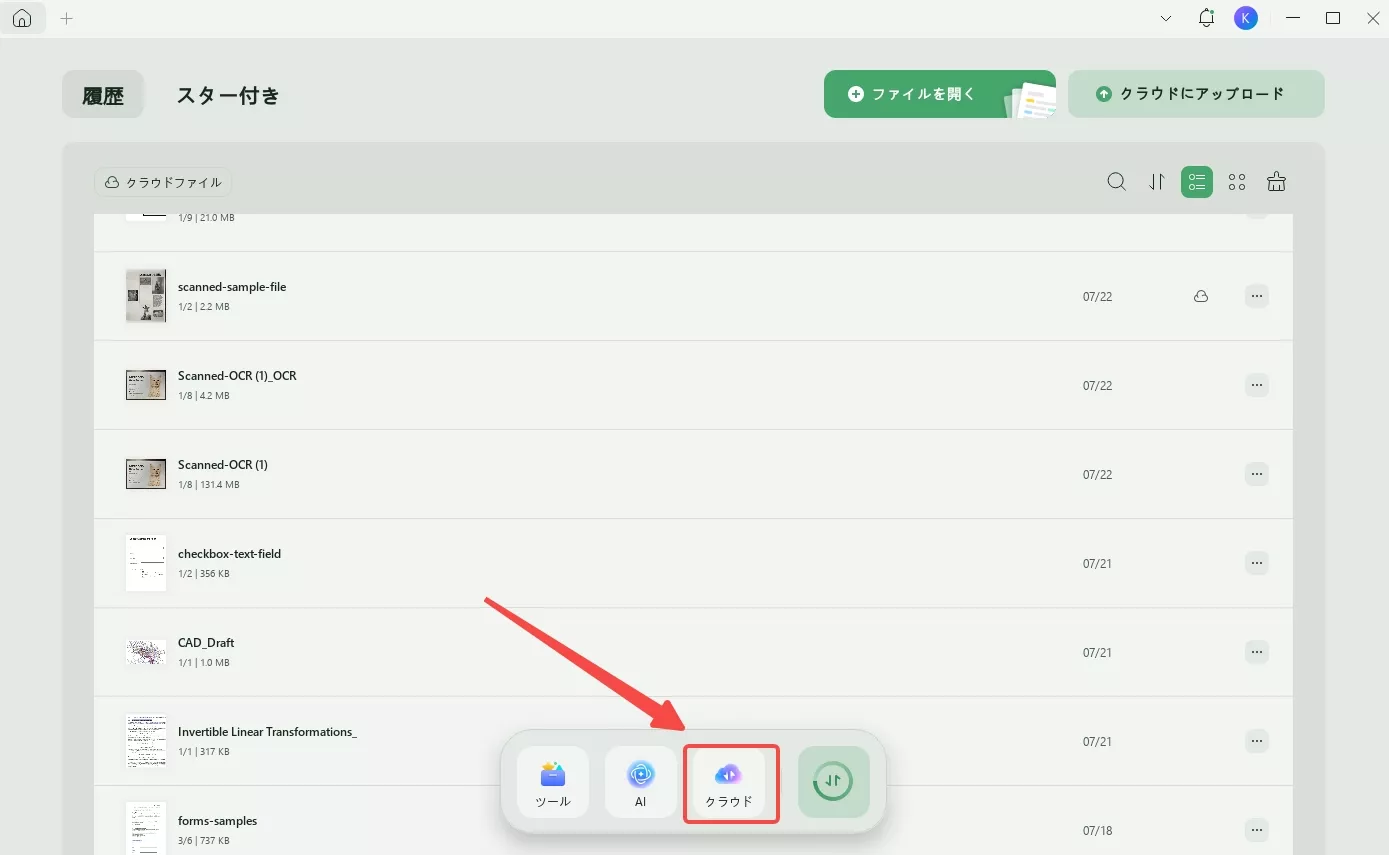The image size is (1389, 855).
Task: Open the AI assistant icon
Action: point(641,782)
